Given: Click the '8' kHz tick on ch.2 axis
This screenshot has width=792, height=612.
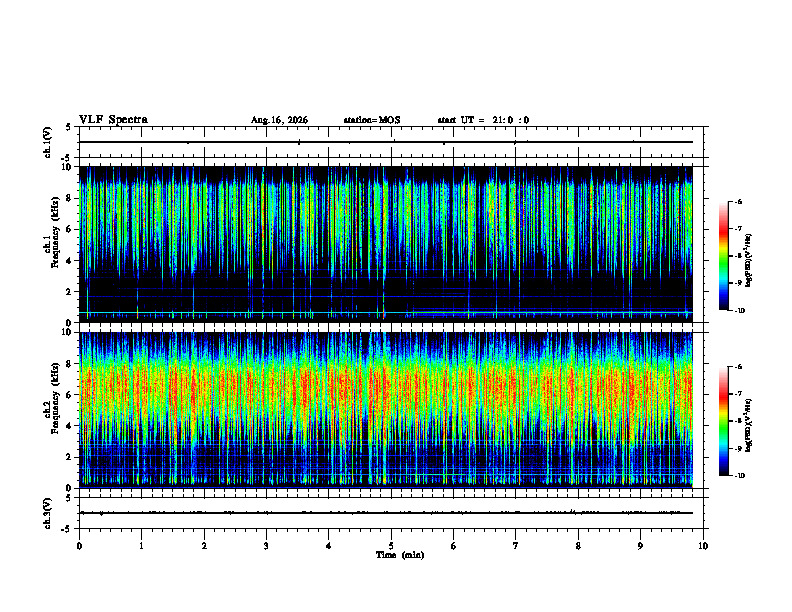Looking at the screenshot, I should (70, 364).
